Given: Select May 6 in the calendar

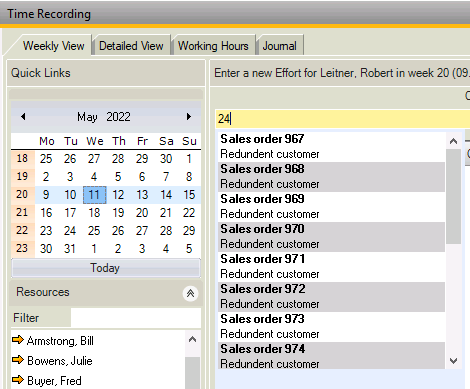Looking at the screenshot, I should [142, 177].
